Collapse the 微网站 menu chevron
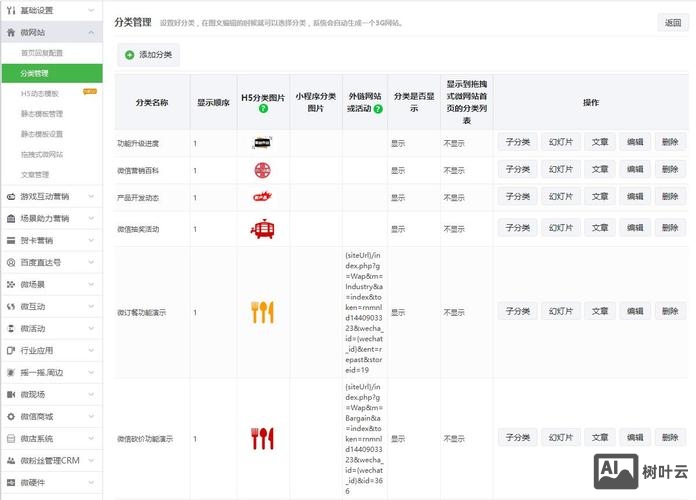Screen dimensions: 696x500 pyautogui.click(x=91, y=32)
